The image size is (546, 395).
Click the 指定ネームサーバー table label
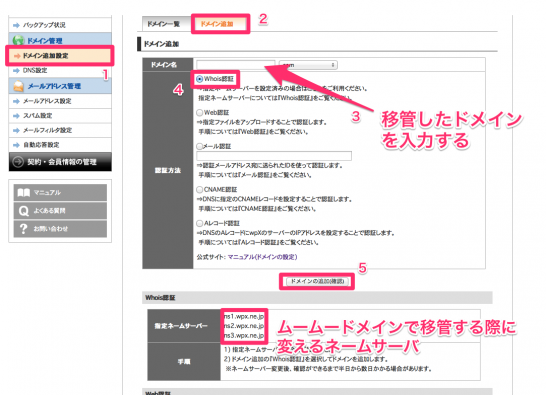pos(181,326)
